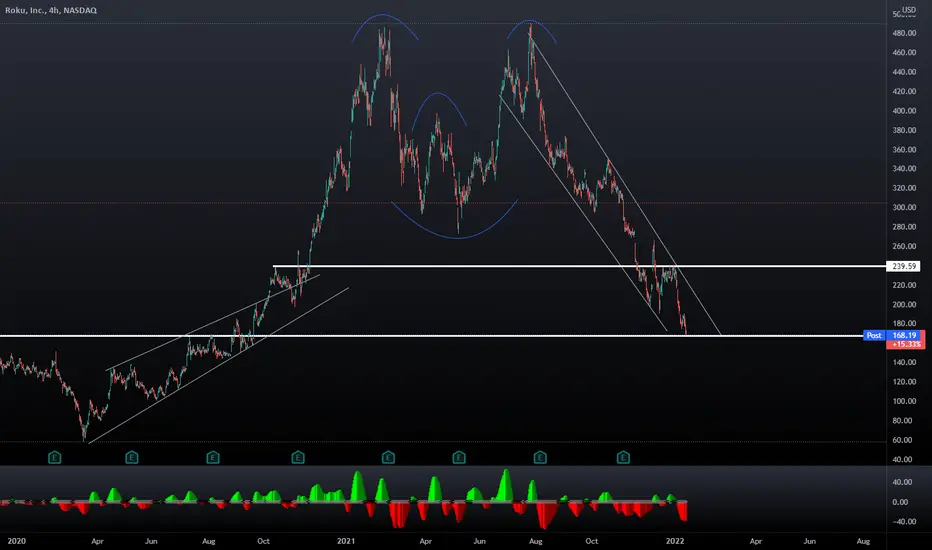This screenshot has height=550, width=932.
Task: Click the Oct label just before 2021
Action: [x=263, y=541]
